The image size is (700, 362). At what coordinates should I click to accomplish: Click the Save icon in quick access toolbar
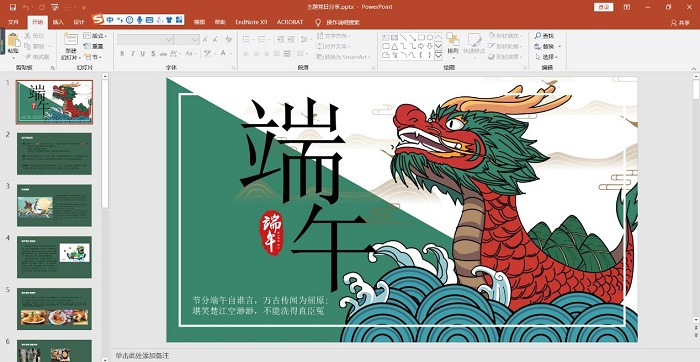tap(12, 7)
